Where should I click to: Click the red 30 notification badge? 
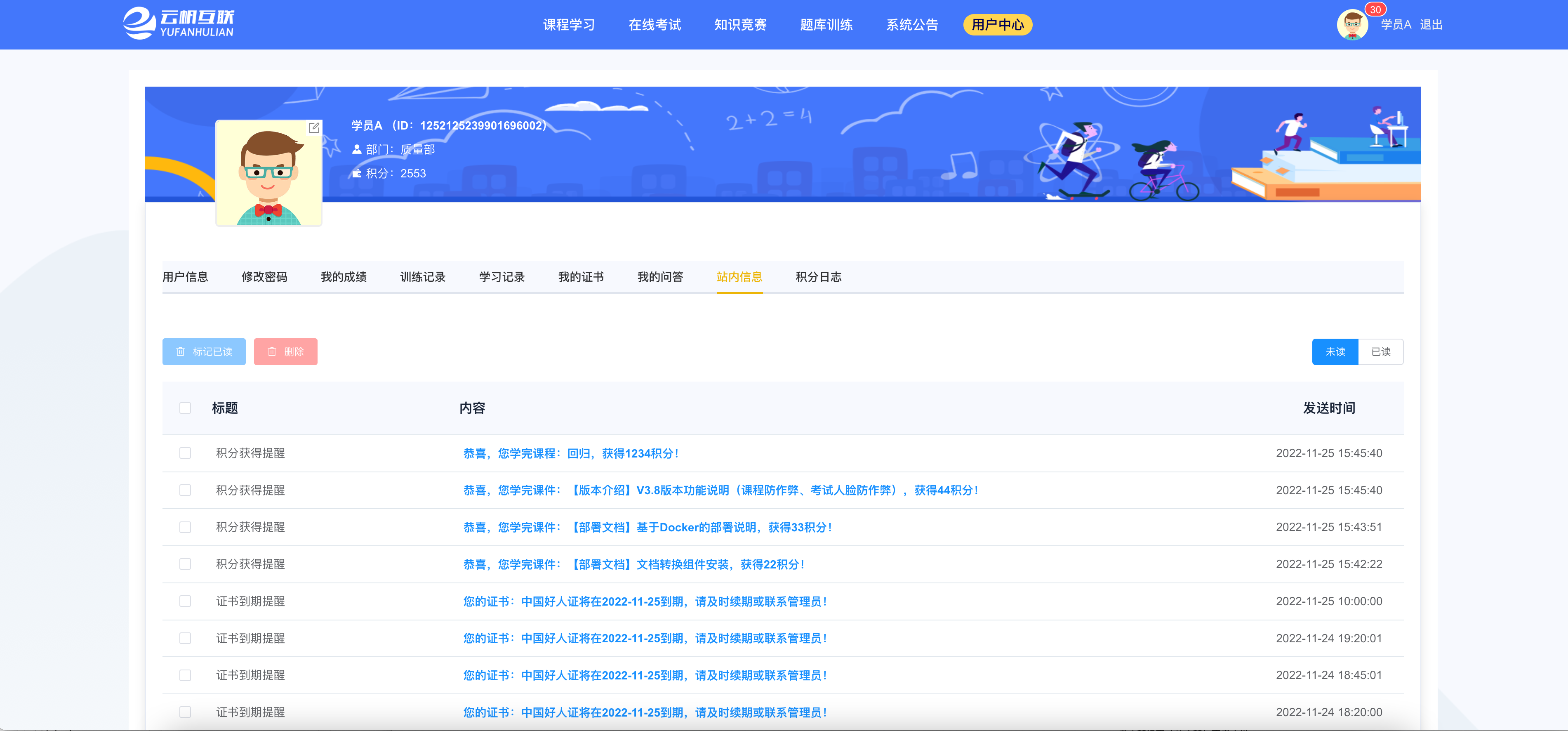coord(1375,10)
